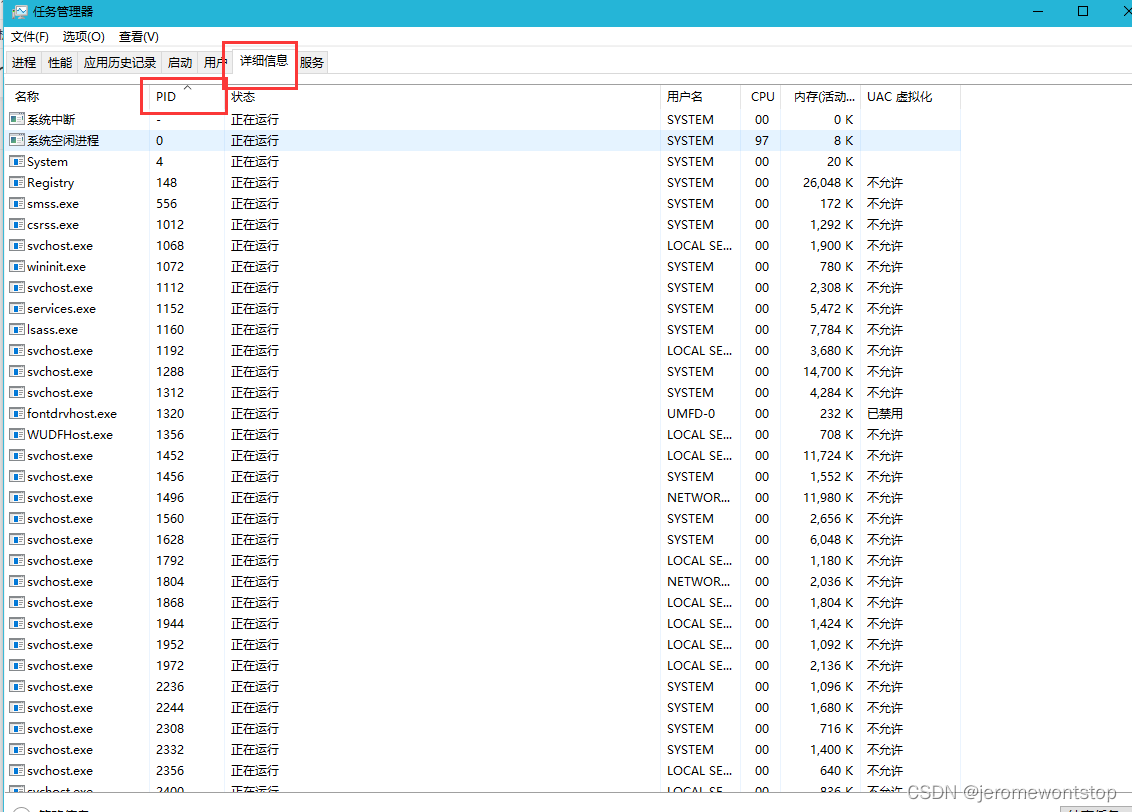Click the fontdrvhost.exe process icon
Viewport: 1132px width, 812px height.
click(15, 413)
